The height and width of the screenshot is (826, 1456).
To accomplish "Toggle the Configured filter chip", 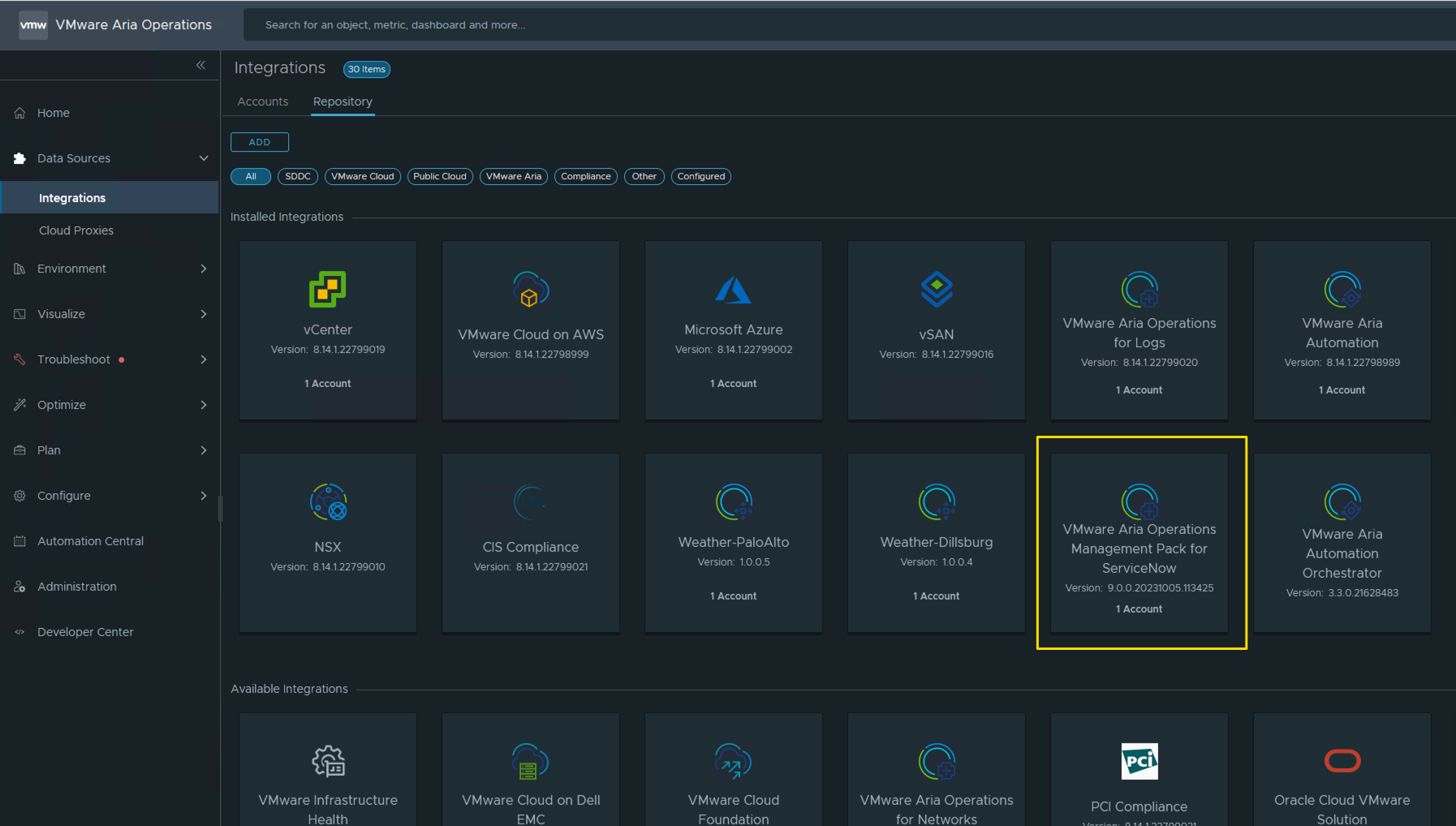I will point(701,176).
